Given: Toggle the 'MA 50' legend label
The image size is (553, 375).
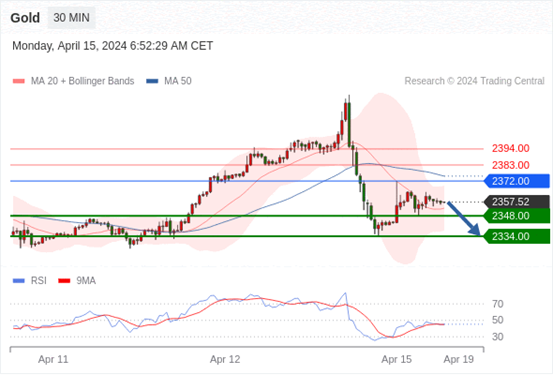Looking at the screenshot, I should tap(178, 81).
